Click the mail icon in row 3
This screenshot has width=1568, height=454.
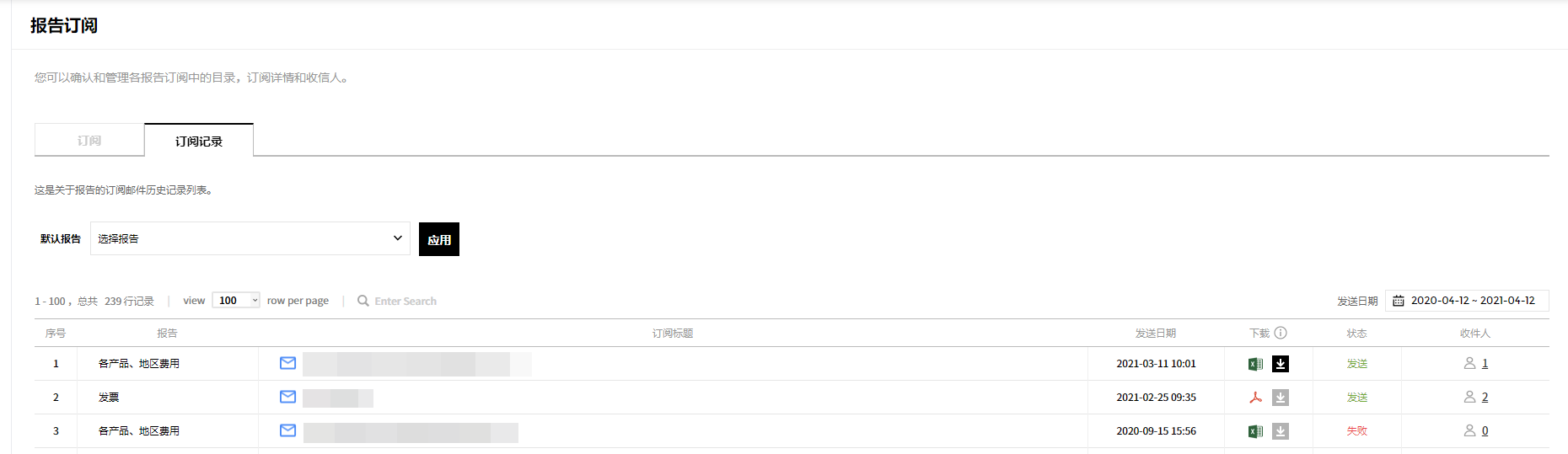point(287,430)
